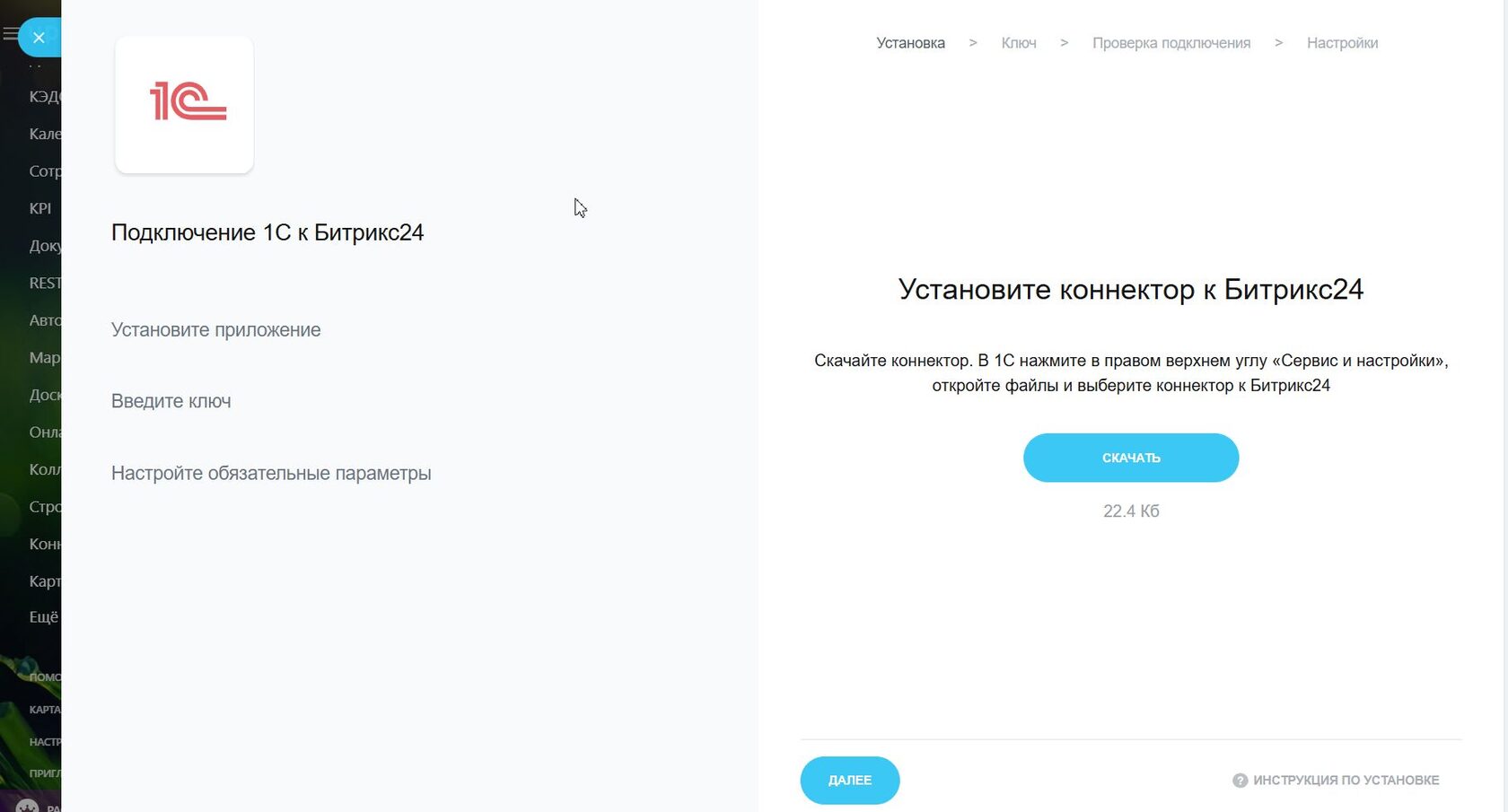Click the "Подключение 1С к Битрикс24" title

click(x=267, y=232)
